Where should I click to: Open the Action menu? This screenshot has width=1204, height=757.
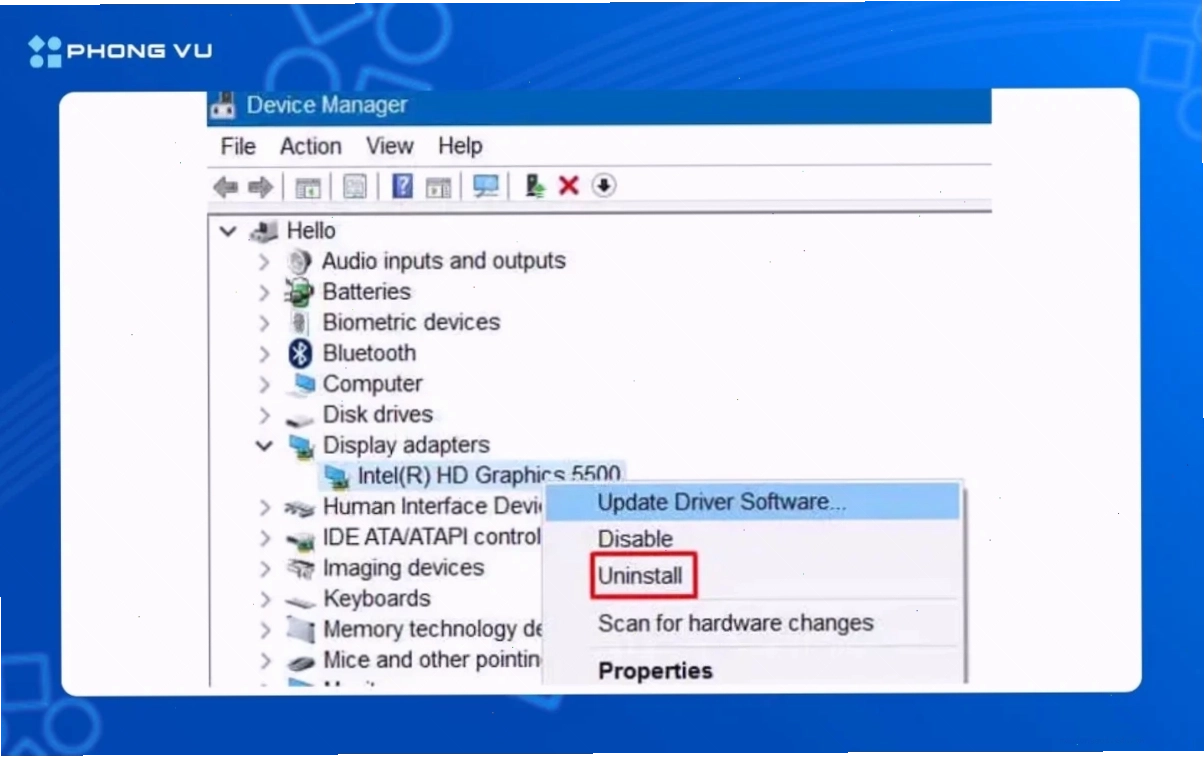[310, 147]
